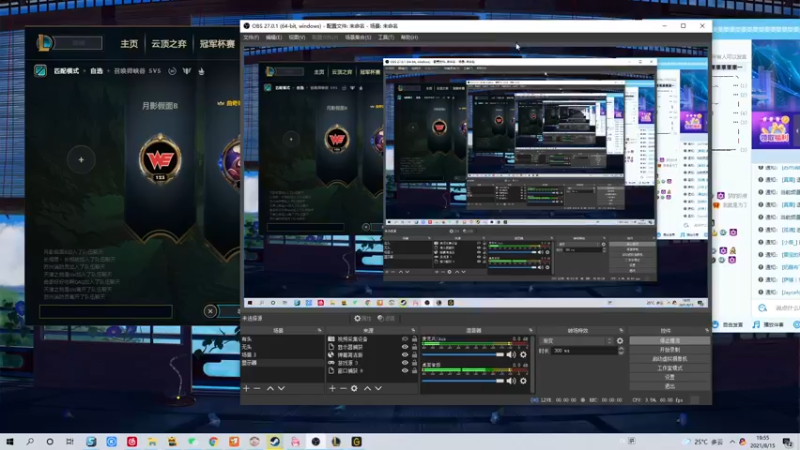
Task: Adjust the 桌面音频 volume slider
Action: point(462,381)
